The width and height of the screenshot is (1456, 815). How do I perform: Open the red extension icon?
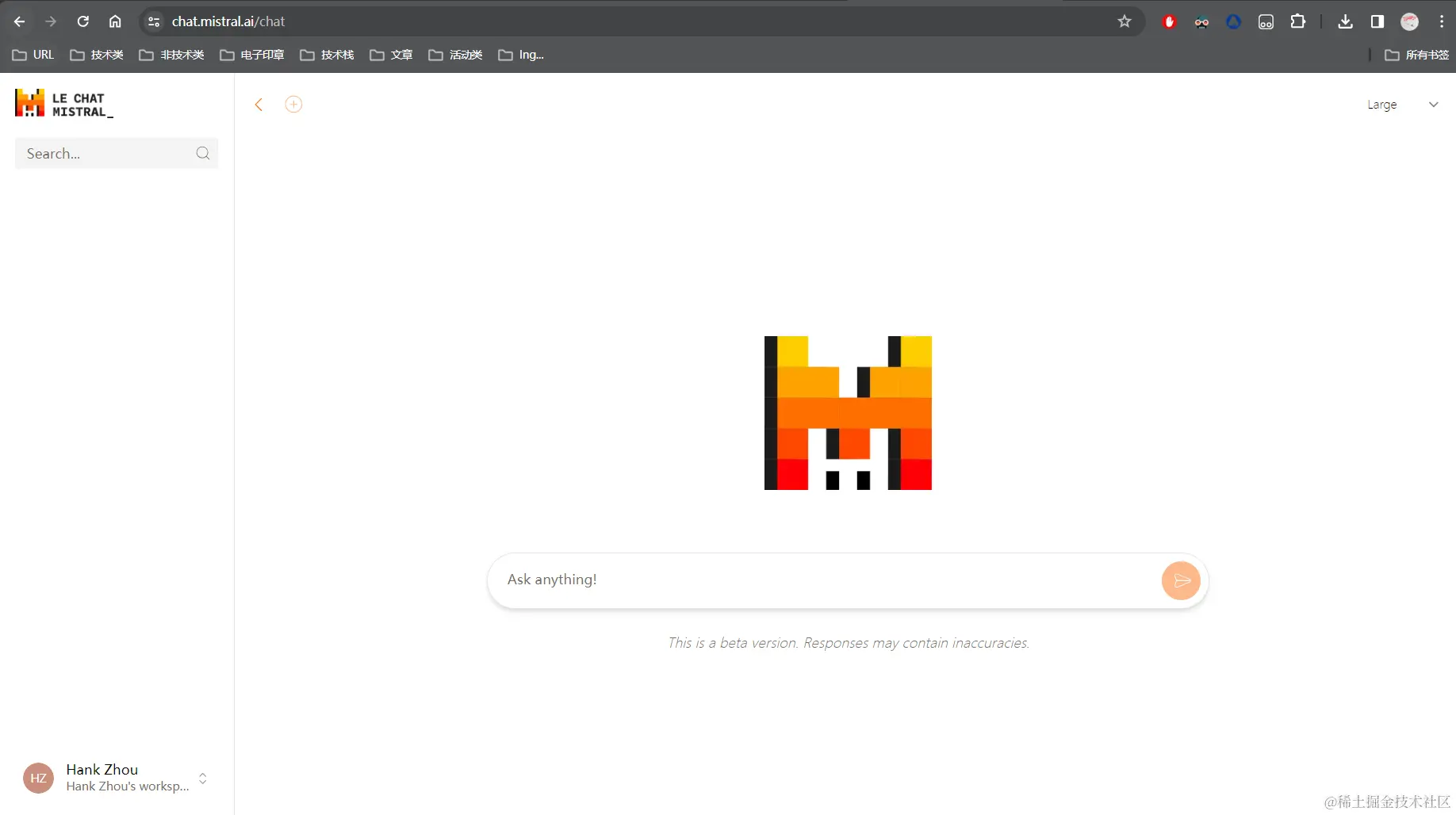pyautogui.click(x=1169, y=21)
